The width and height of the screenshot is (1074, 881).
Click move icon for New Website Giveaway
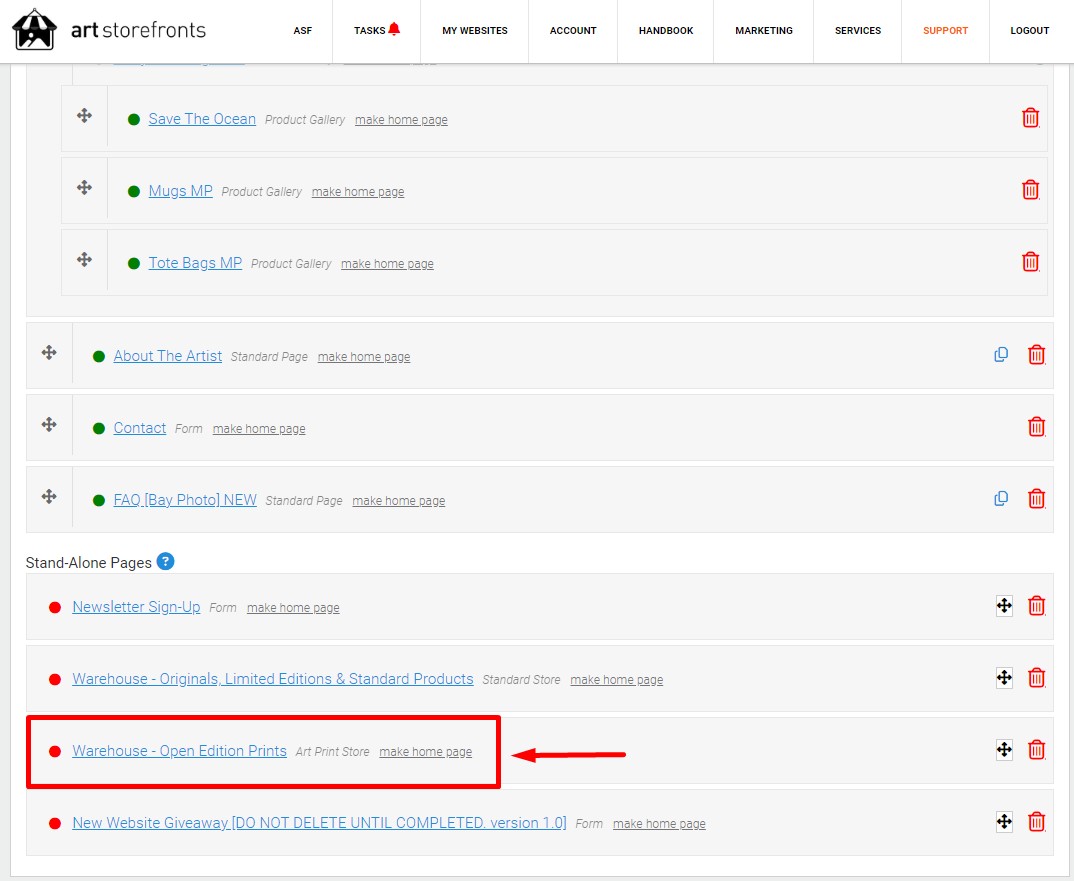pos(1004,821)
